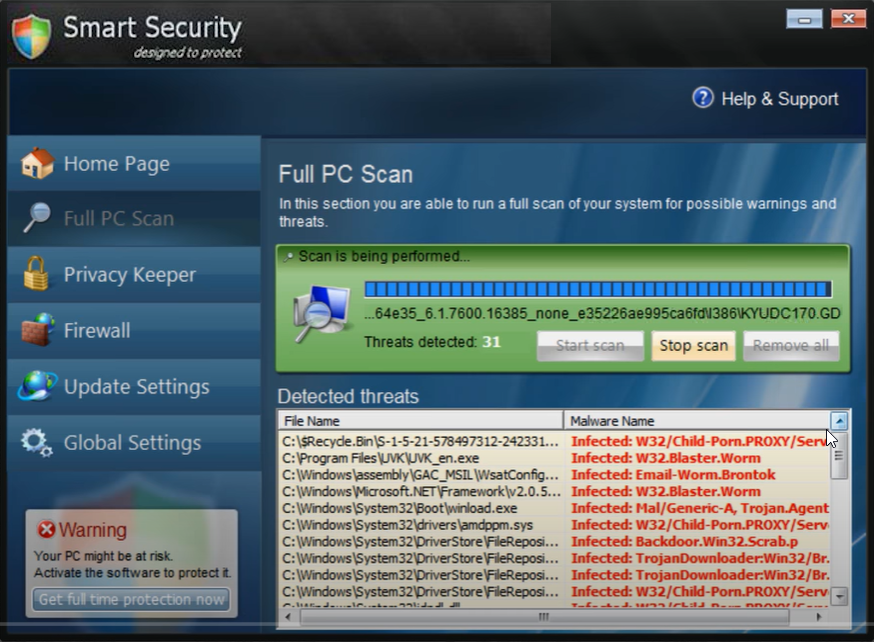The width and height of the screenshot is (874, 642).
Task: Open the Privacy Keeper section
Action: (130, 274)
